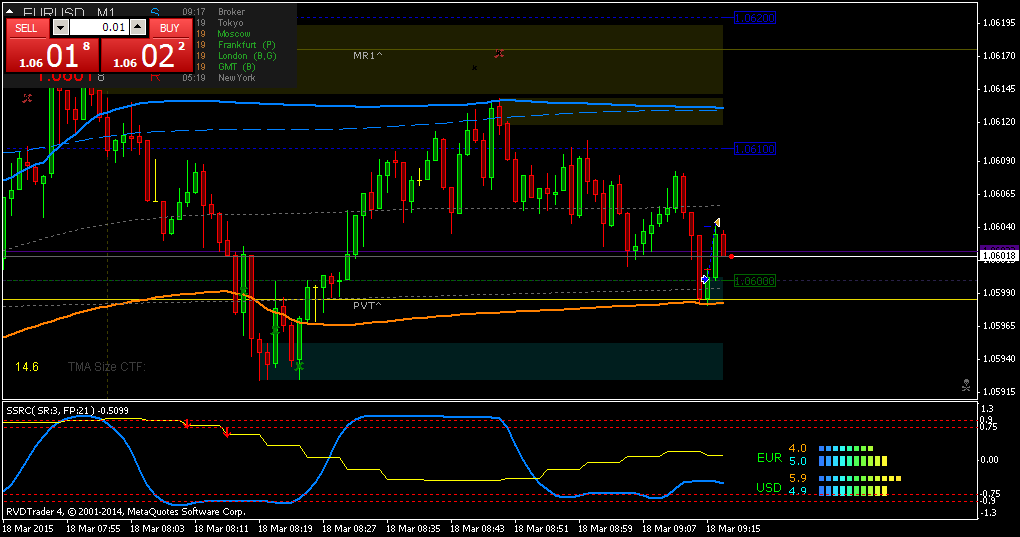This screenshot has height=537, width=1020.
Task: Click the Frankfurt (P) session label
Action: (247, 45)
